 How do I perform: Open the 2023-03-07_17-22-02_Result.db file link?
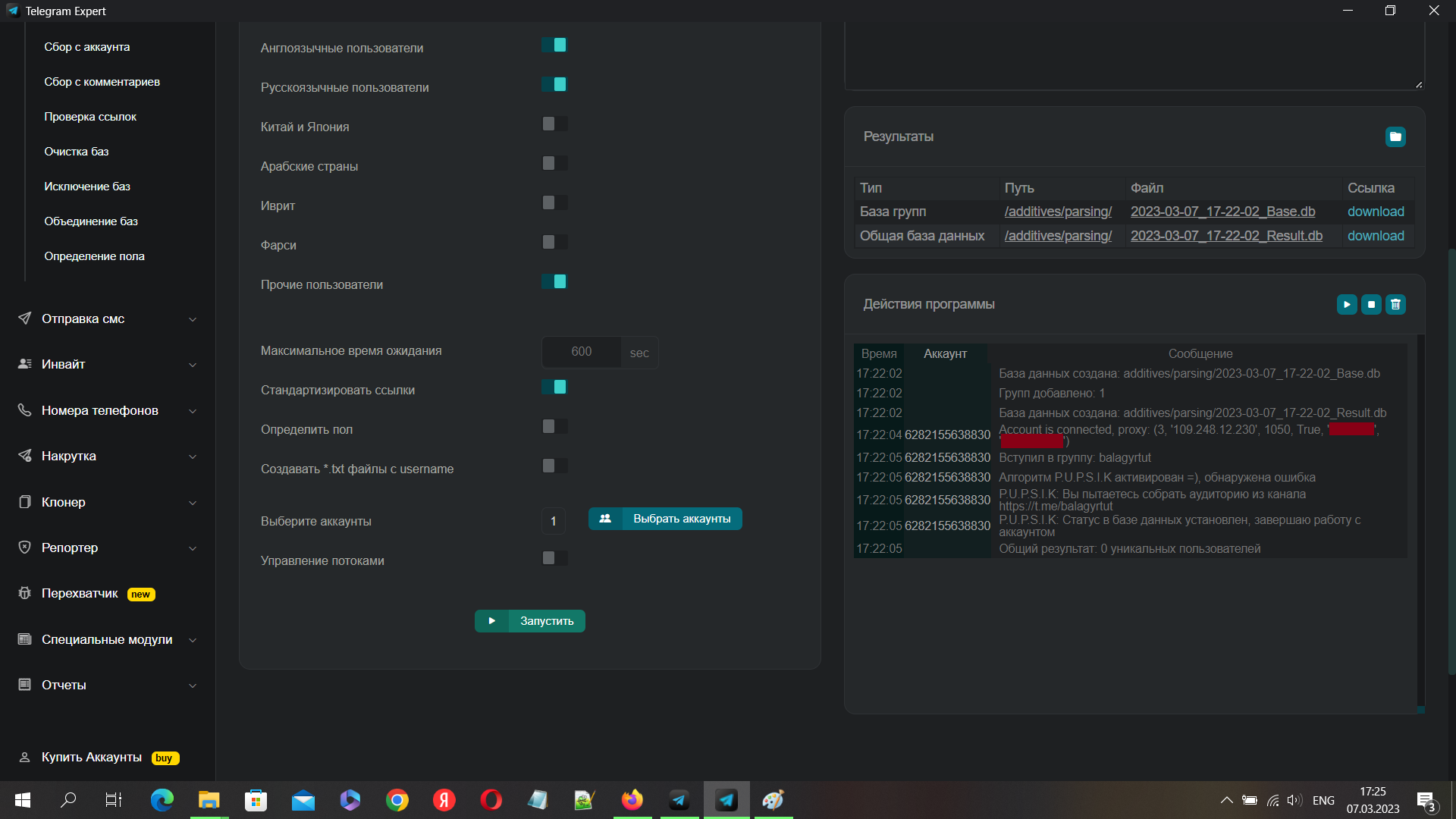[x=1226, y=236]
